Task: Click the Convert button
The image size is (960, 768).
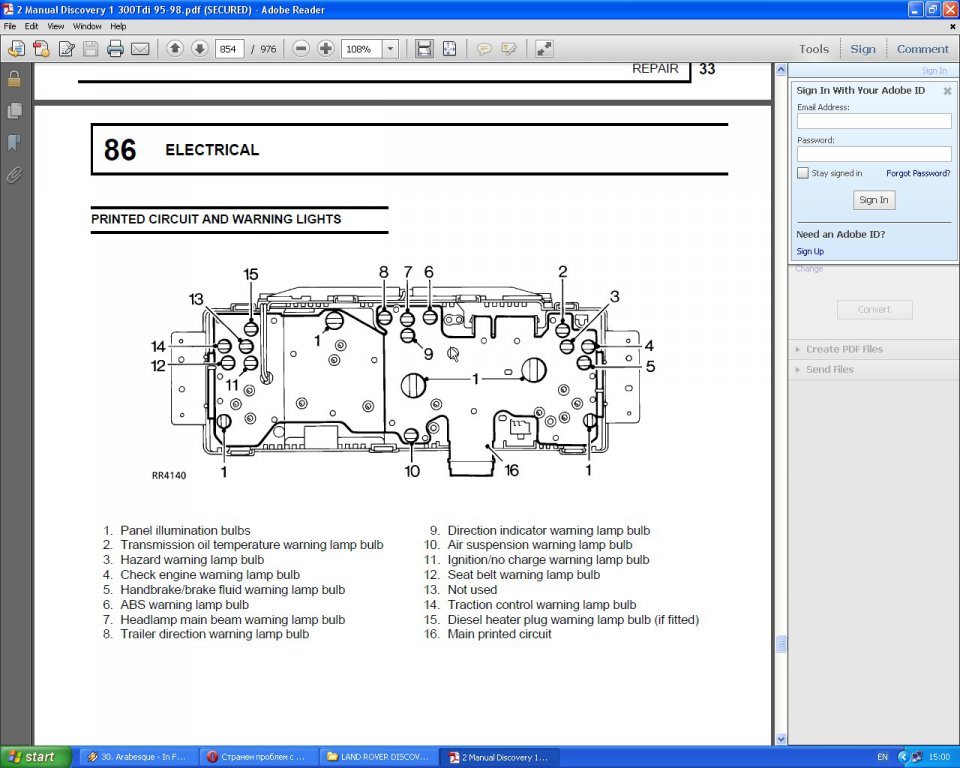Action: [x=874, y=309]
